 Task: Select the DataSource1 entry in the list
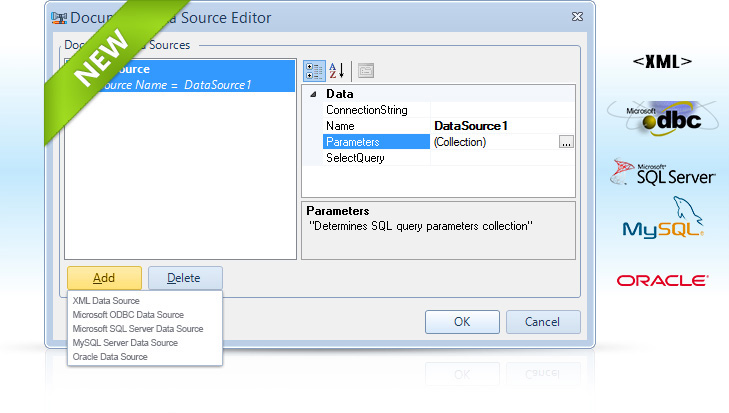[180, 76]
